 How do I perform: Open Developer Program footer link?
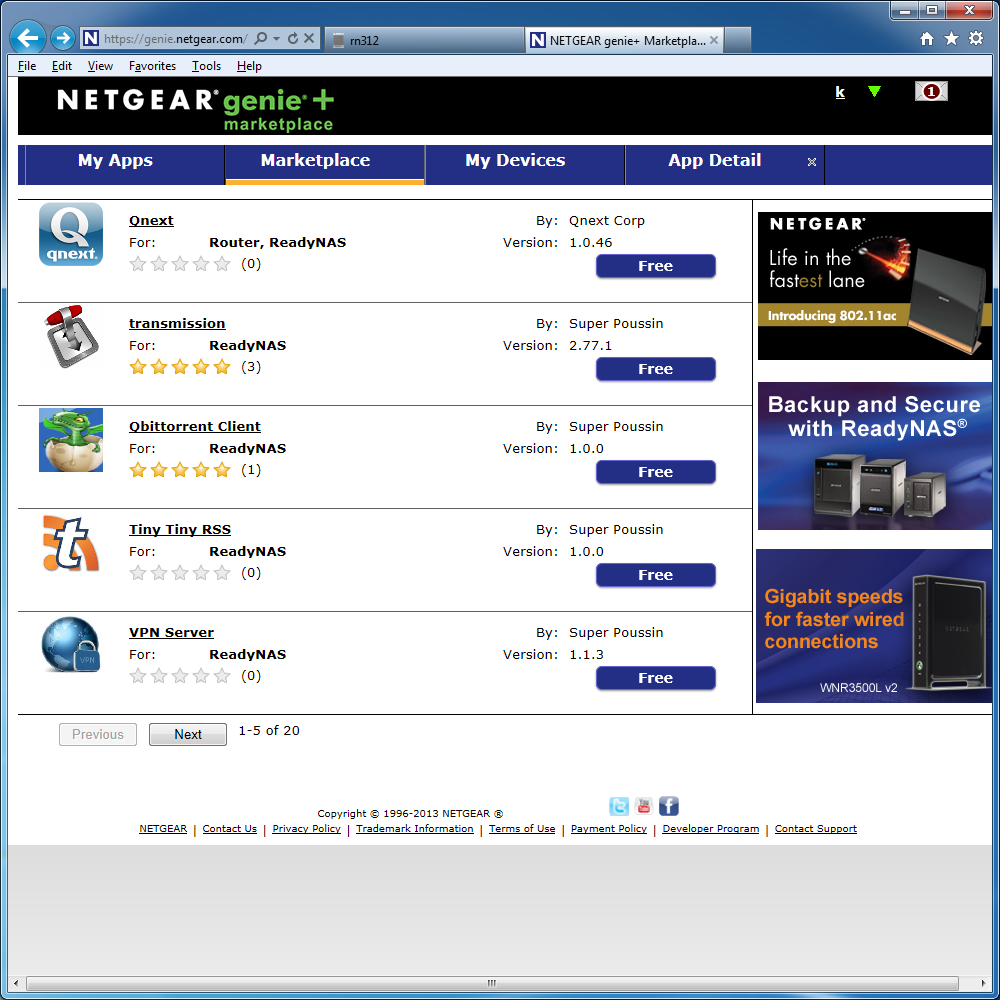(711, 828)
